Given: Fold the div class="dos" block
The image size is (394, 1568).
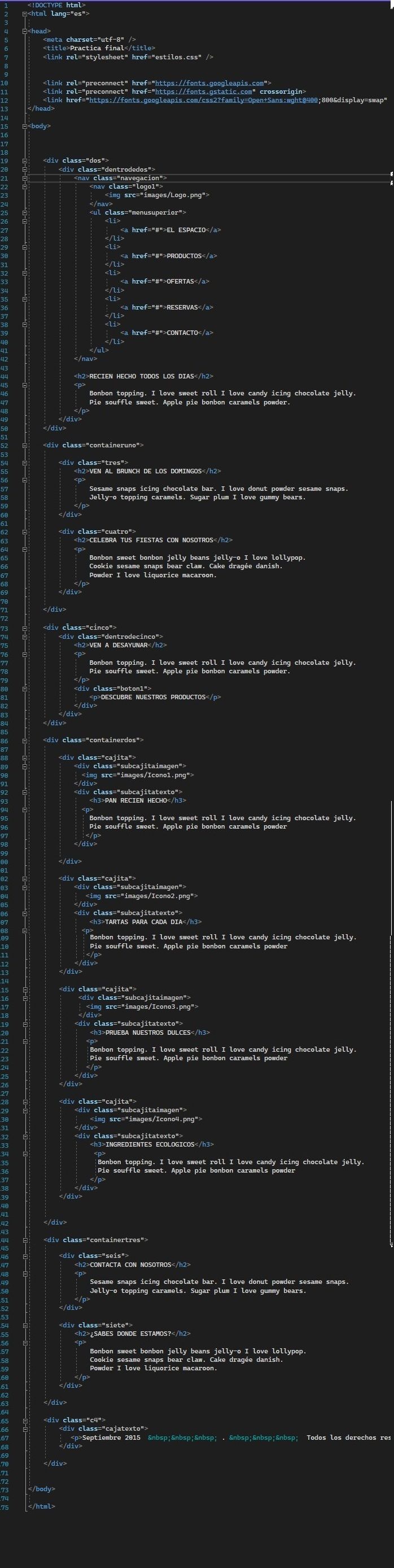Looking at the screenshot, I should pos(24,160).
